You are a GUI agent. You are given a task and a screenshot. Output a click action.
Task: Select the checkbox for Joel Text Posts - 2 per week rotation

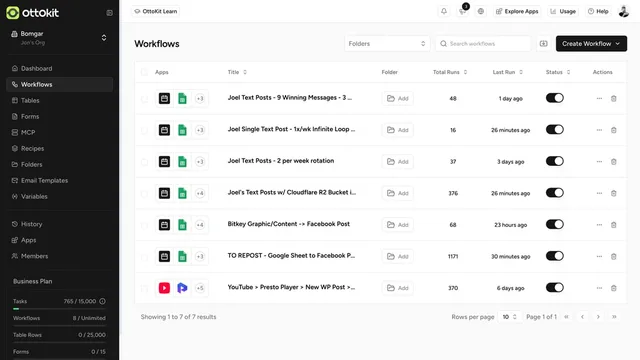(x=144, y=162)
